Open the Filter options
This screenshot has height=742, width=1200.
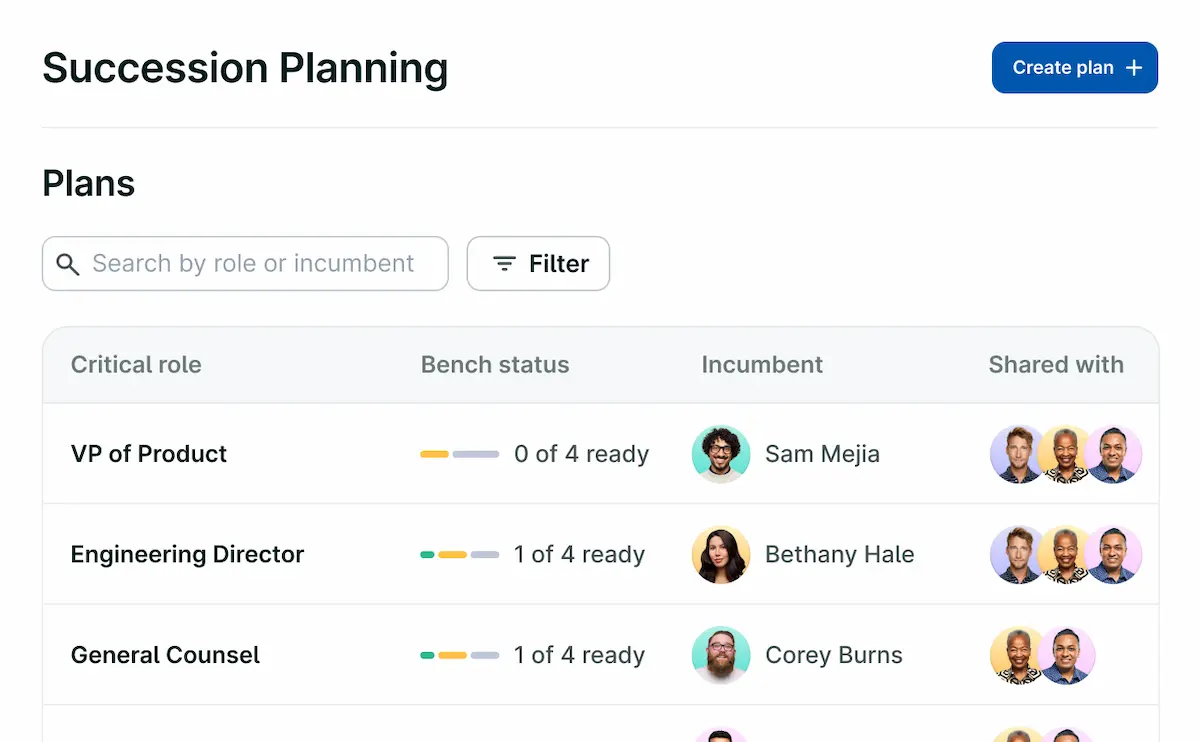point(538,264)
